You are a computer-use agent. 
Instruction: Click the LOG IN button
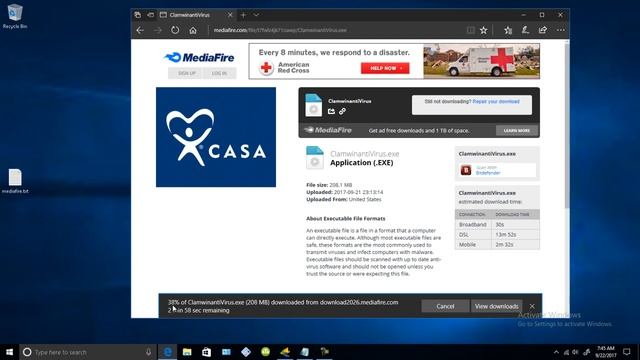click(x=219, y=73)
